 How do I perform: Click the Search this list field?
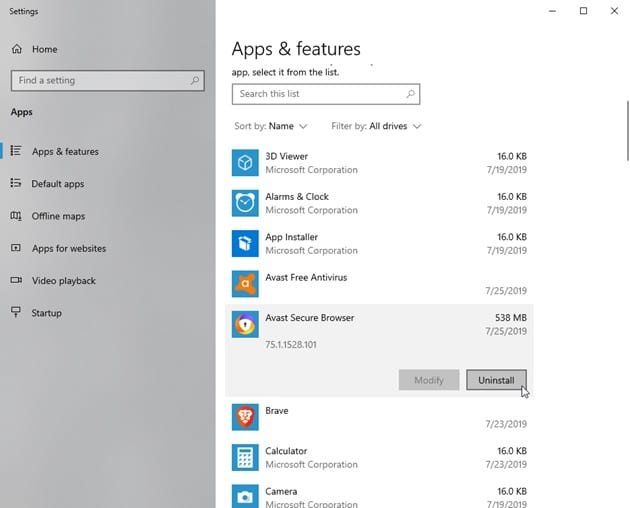pyautogui.click(x=326, y=94)
